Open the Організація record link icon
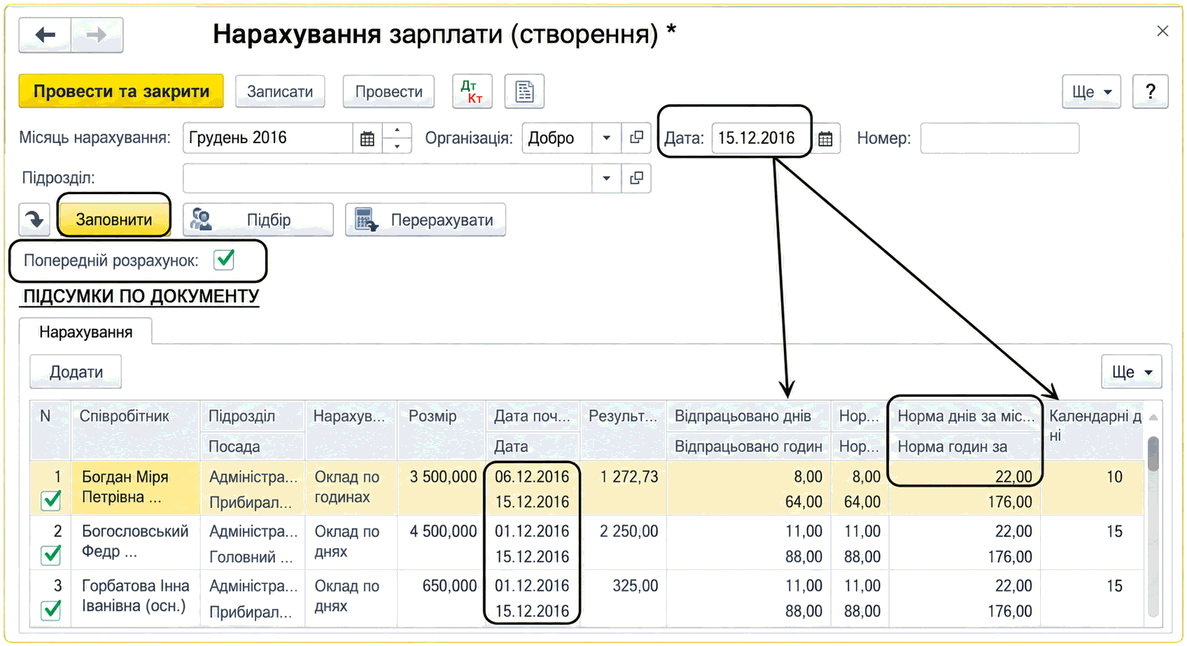This screenshot has height=646, width=1187. tap(637, 138)
